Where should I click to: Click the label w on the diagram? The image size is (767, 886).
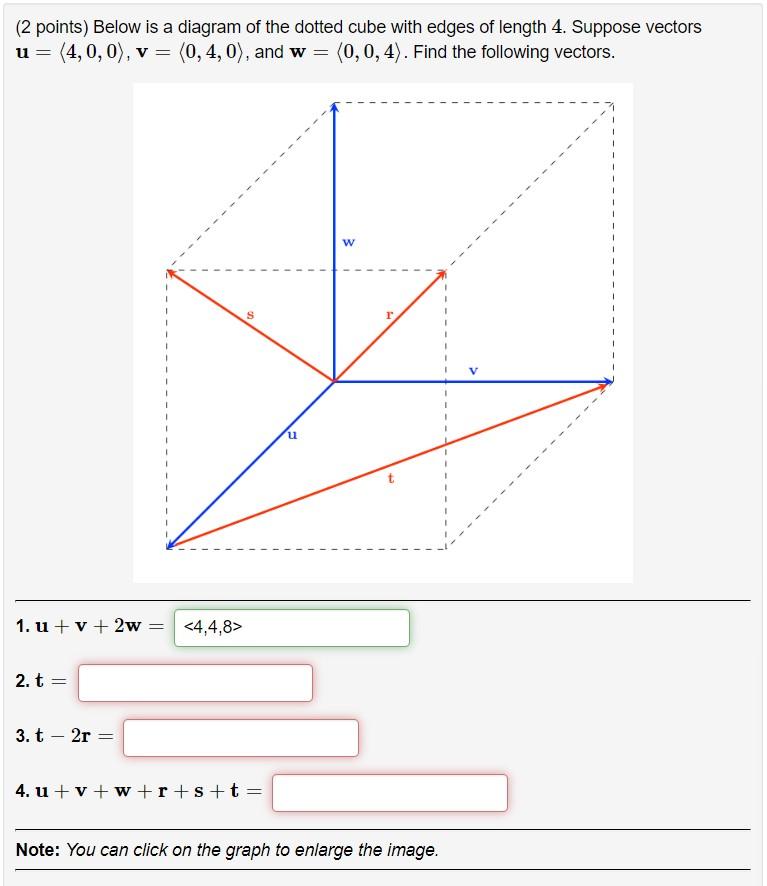[x=347, y=240]
